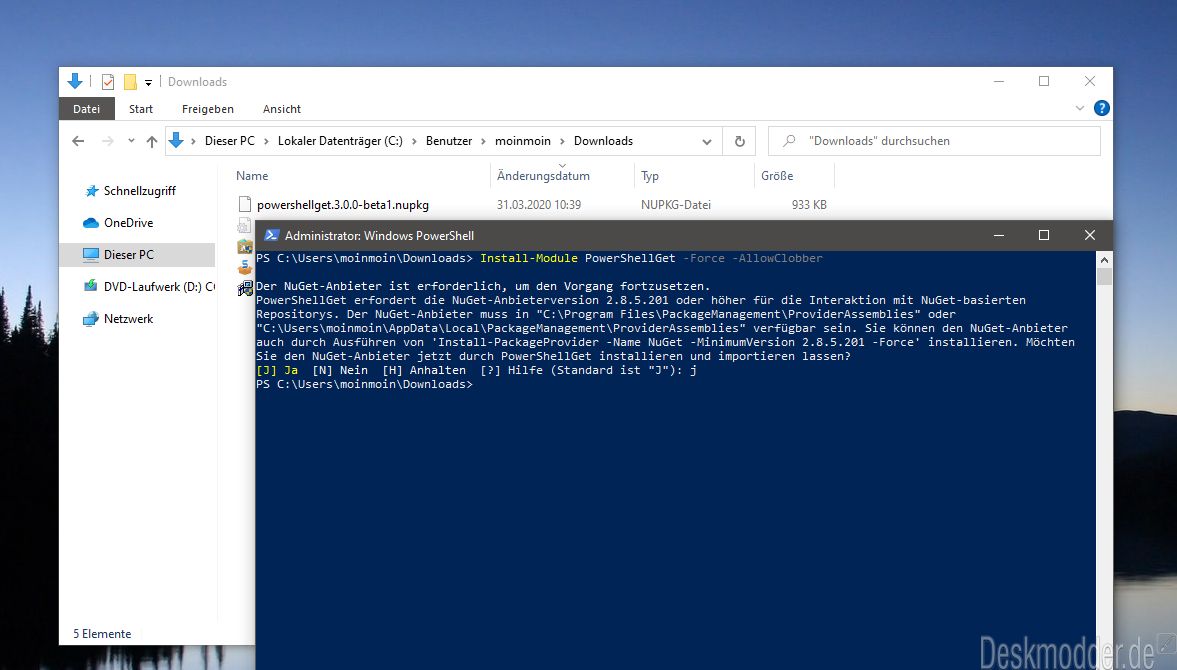Switch to the Freigeben ribbon tab
The height and width of the screenshot is (670, 1177).
[x=208, y=109]
